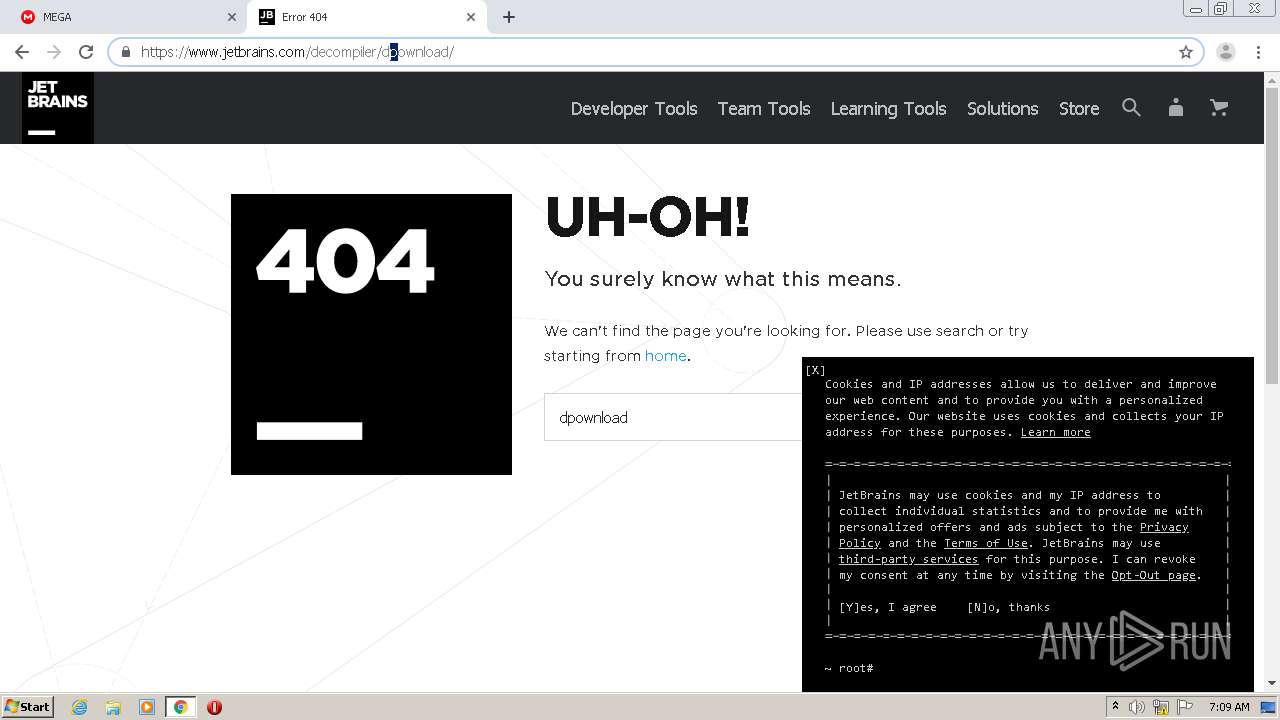1280x720 pixels.
Task: Open the red Opera taskbar icon
Action: tap(214, 707)
